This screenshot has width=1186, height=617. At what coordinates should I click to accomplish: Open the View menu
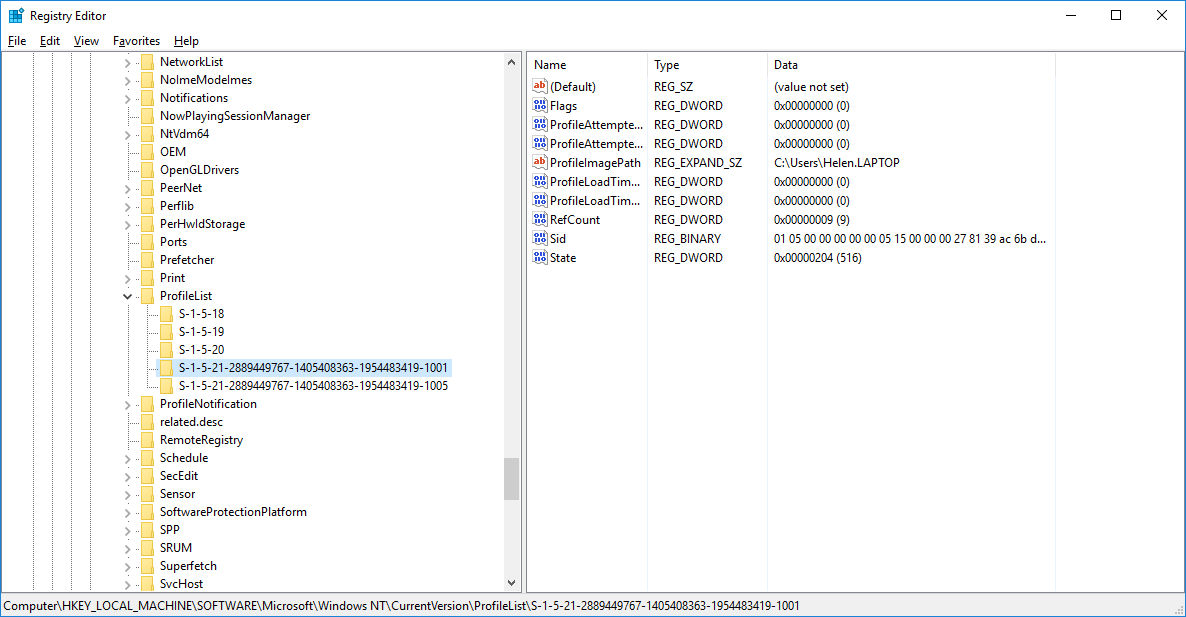click(x=86, y=41)
